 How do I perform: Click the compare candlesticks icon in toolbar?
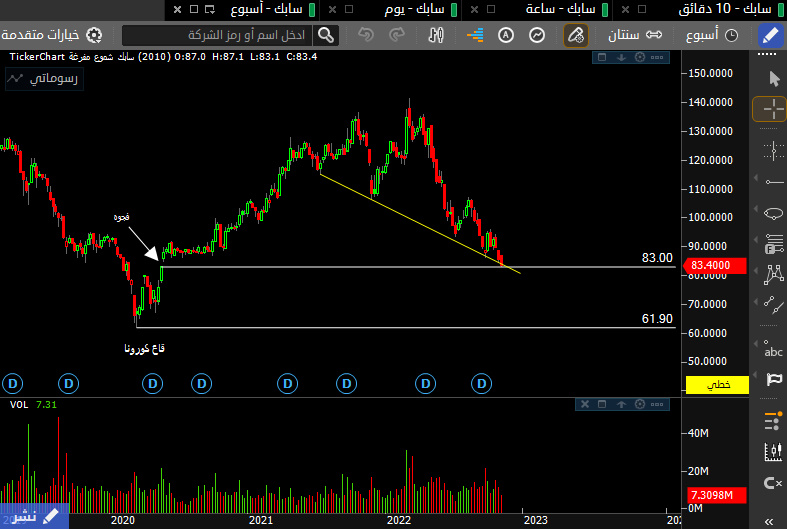click(x=436, y=35)
